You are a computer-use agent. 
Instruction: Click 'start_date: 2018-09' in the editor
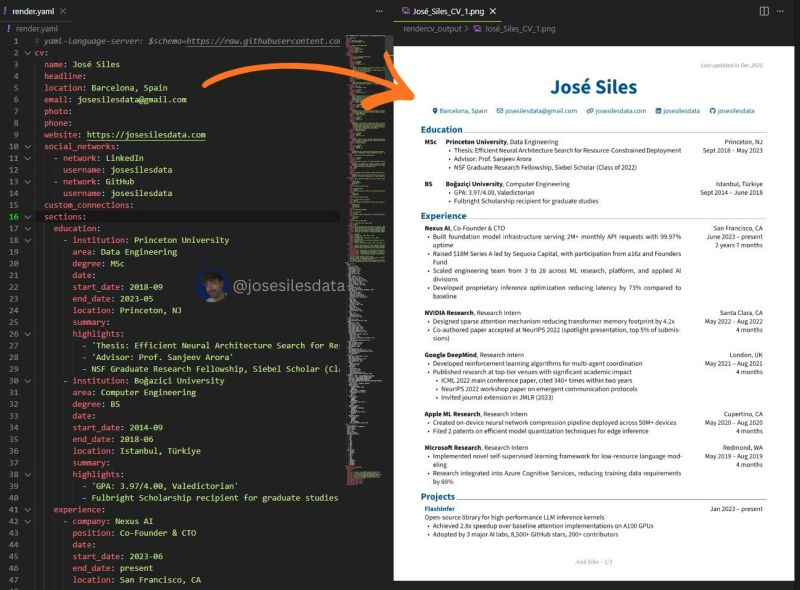117,287
